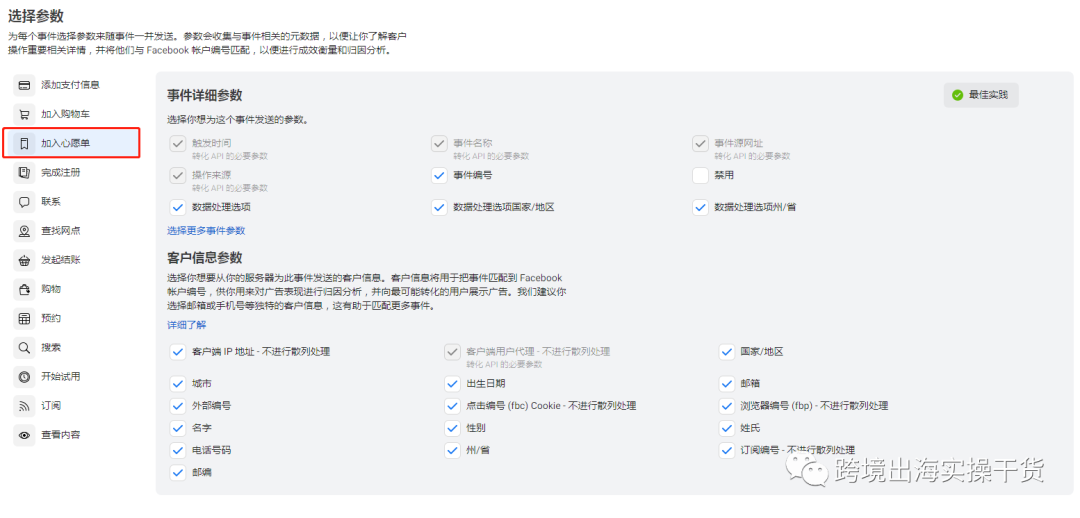This screenshot has width=1080, height=518.
Task: Toggle 点击编号 (fbc) Cookie checkbox
Action: pyautogui.click(x=452, y=406)
